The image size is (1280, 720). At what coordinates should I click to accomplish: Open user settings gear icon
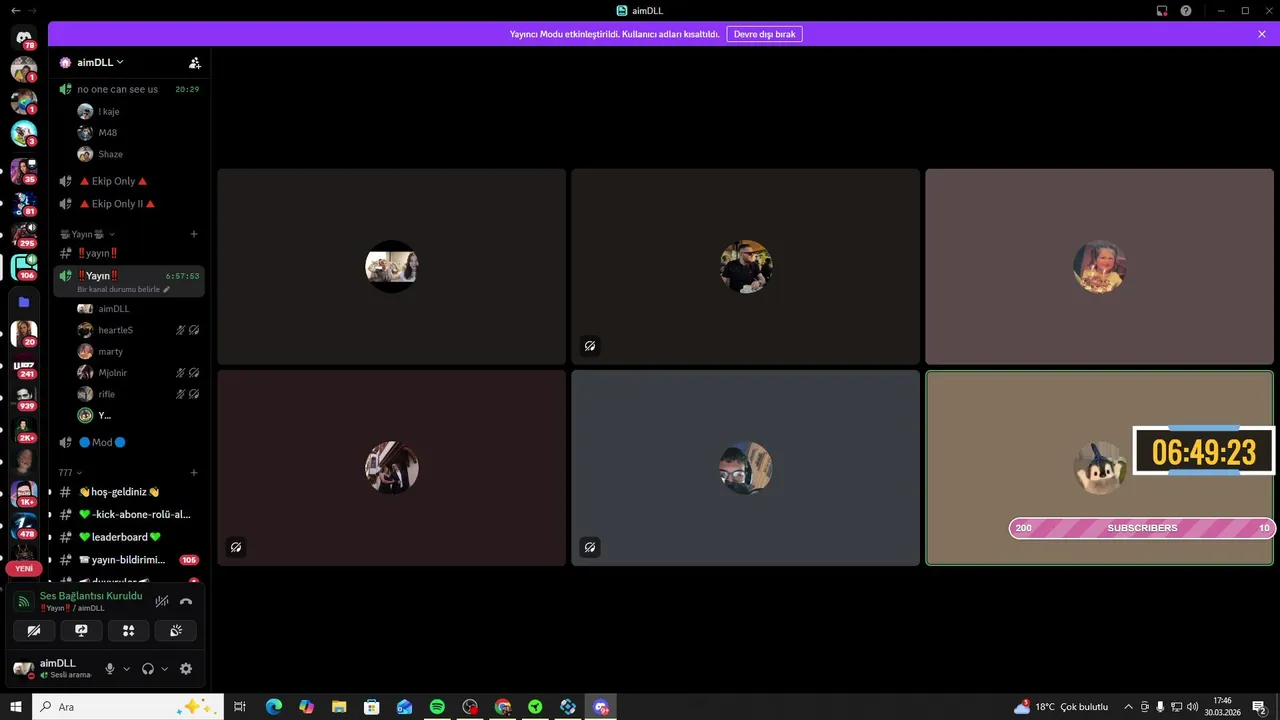coord(186,669)
